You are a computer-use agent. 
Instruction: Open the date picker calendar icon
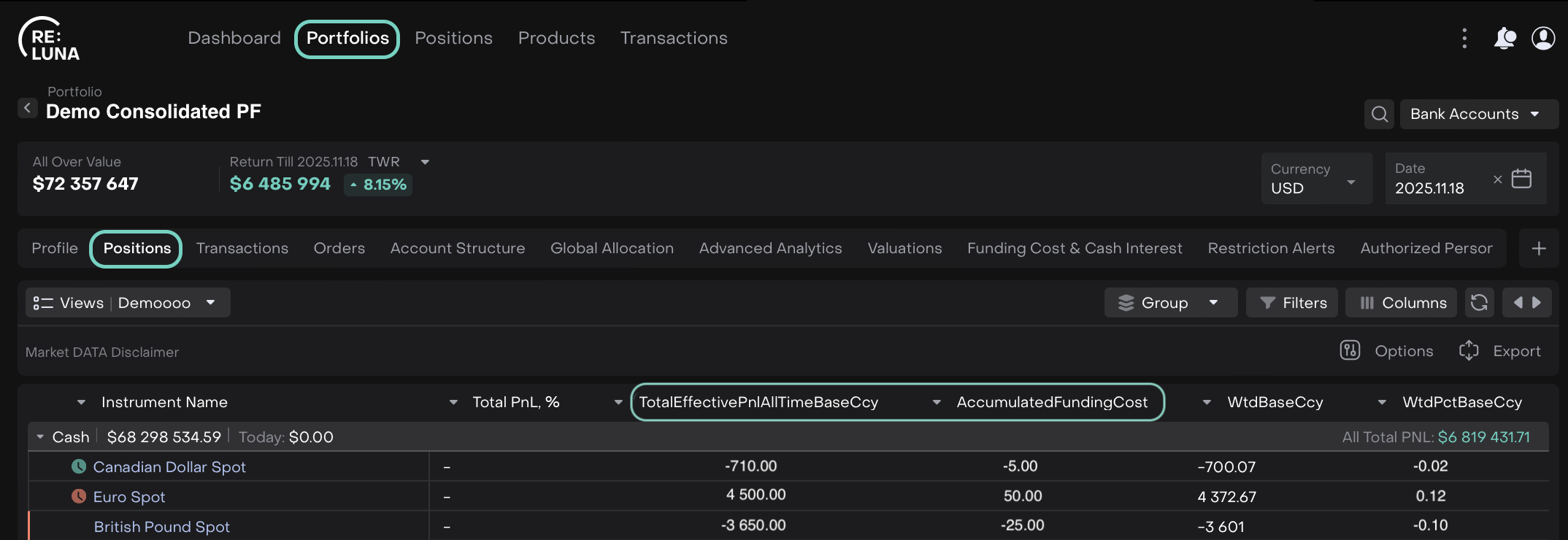click(x=1521, y=179)
